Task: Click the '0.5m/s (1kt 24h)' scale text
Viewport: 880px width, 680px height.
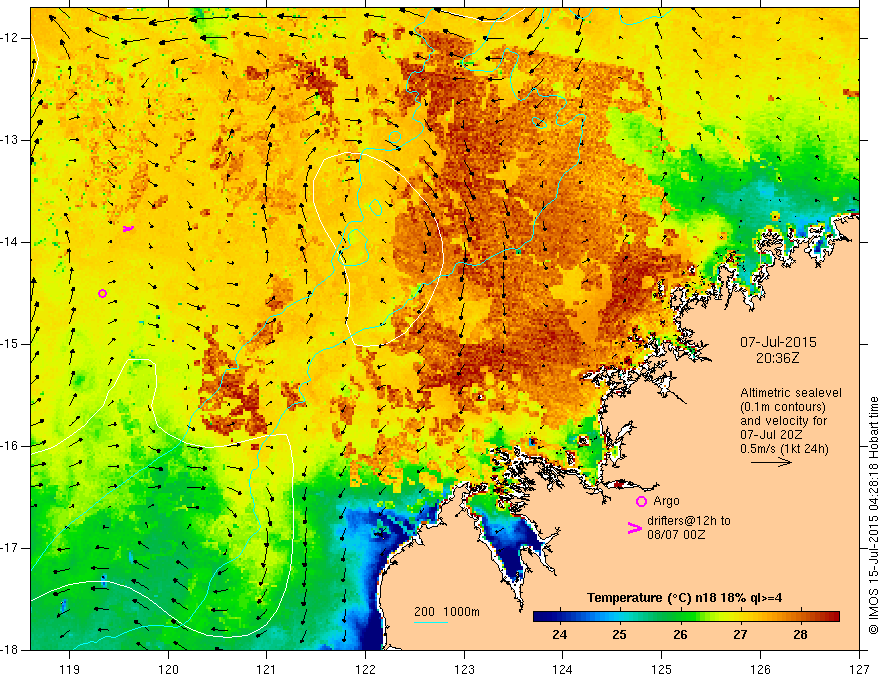Action: [784, 449]
